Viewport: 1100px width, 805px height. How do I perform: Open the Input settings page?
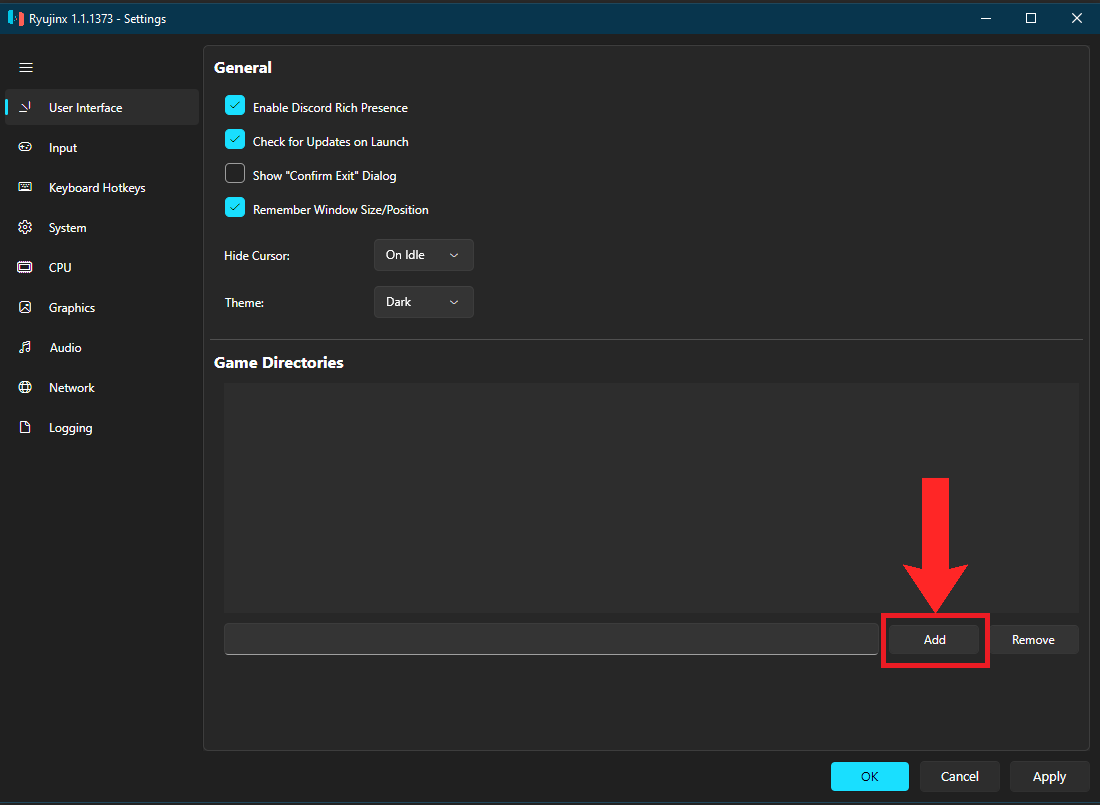[102, 147]
